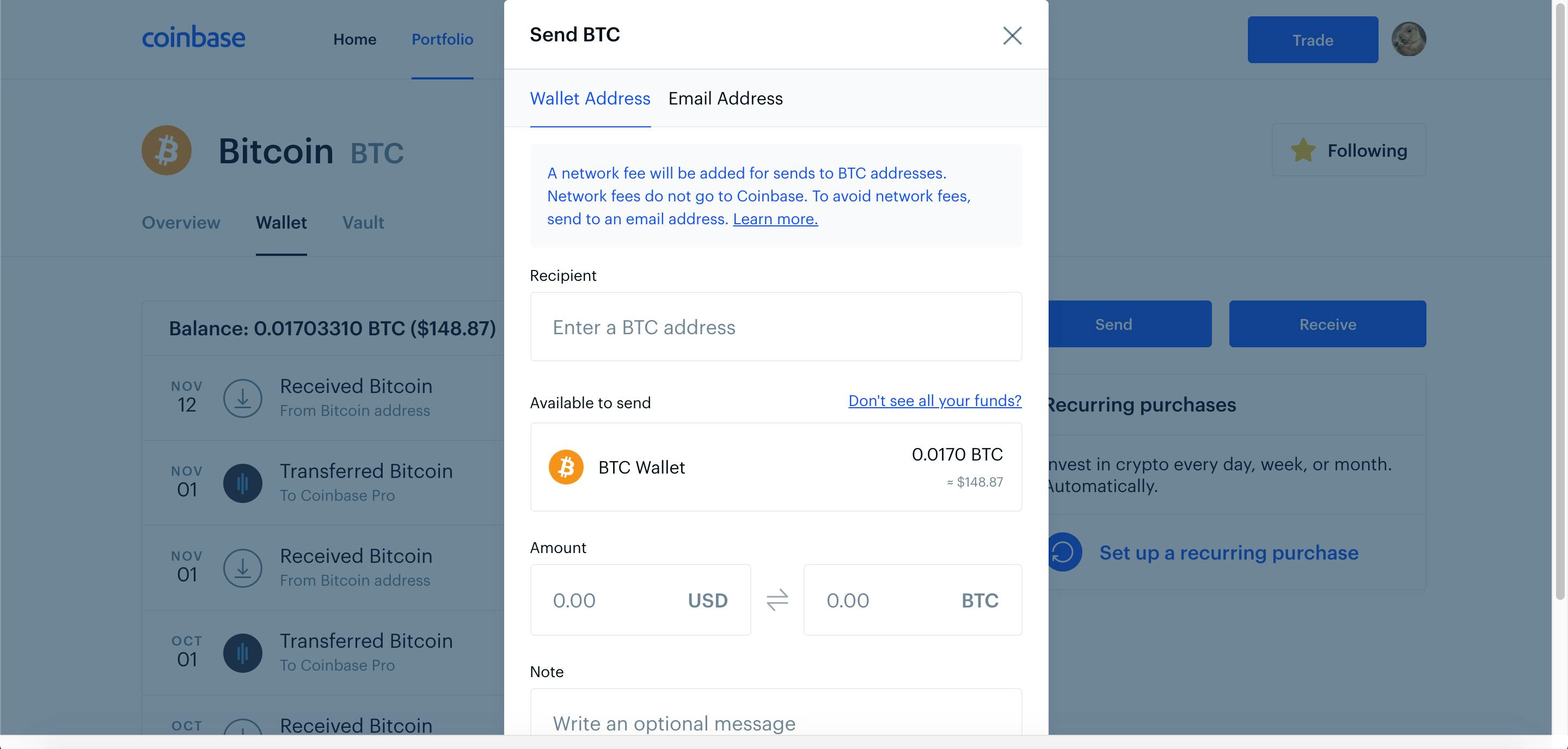
Task: Click the star icon on the Following button
Action: point(1303,149)
